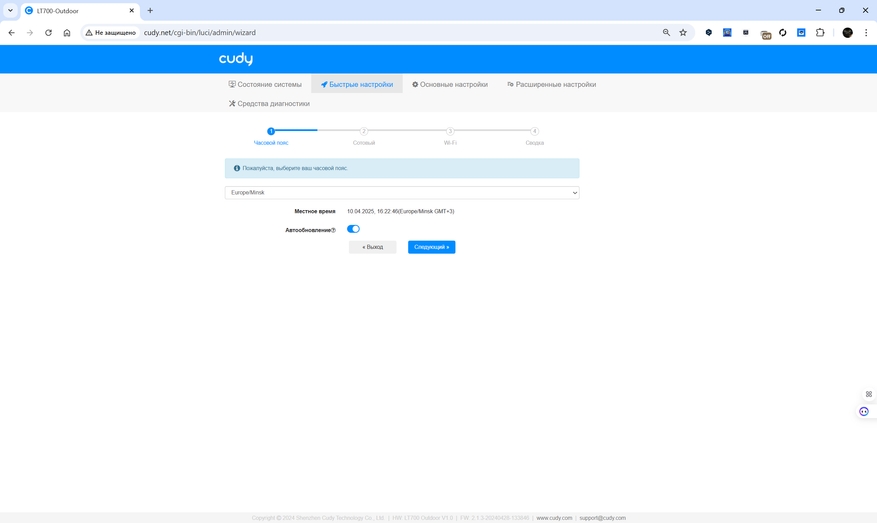Open Быстрые настройки tab
The width and height of the screenshot is (877, 523).
[x=357, y=84]
